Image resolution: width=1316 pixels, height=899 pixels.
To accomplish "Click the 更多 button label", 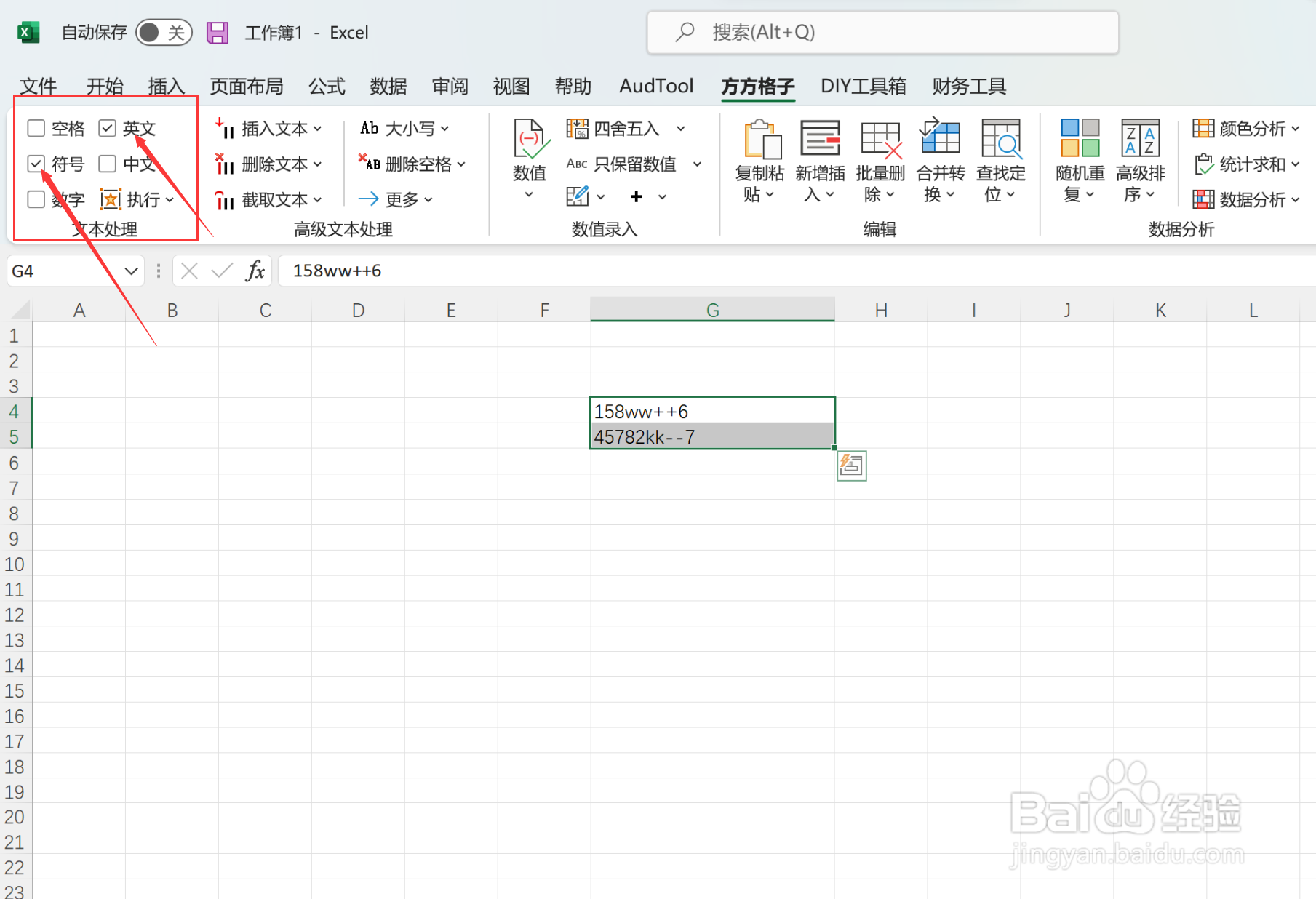I will click(x=402, y=199).
